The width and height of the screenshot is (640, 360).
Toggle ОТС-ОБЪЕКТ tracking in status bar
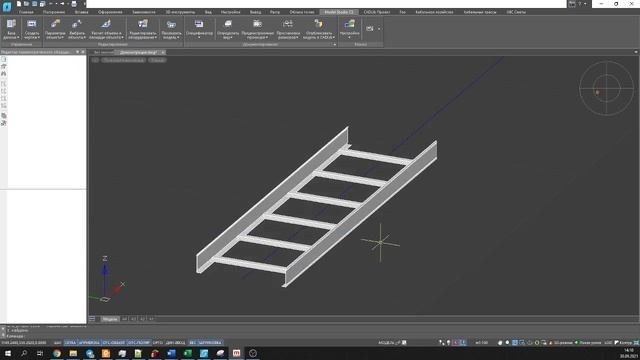114,342
